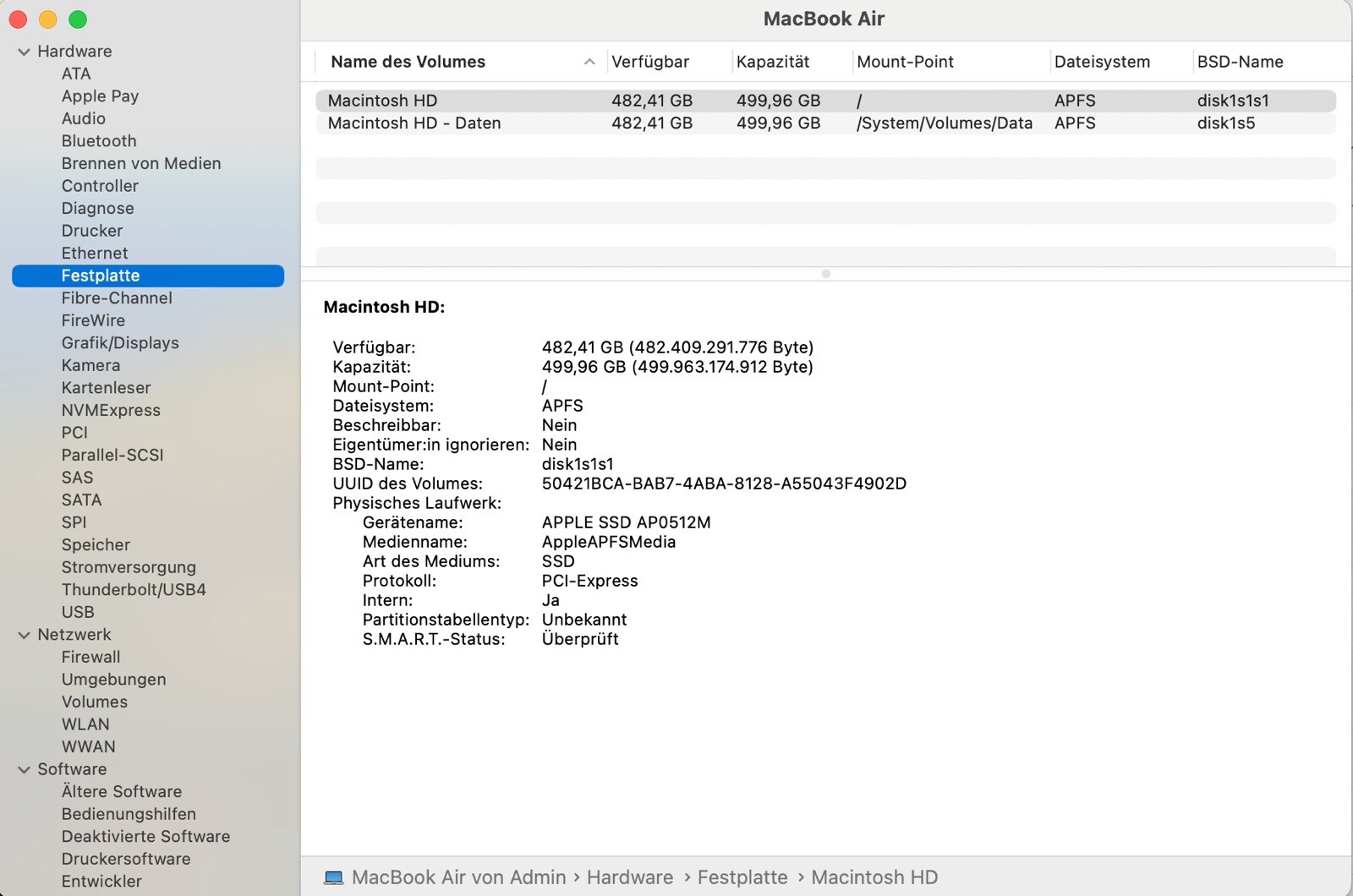Viewport: 1353px width, 896px height.
Task: Click the sort arrow of Name des Volumes
Action: pyautogui.click(x=589, y=62)
